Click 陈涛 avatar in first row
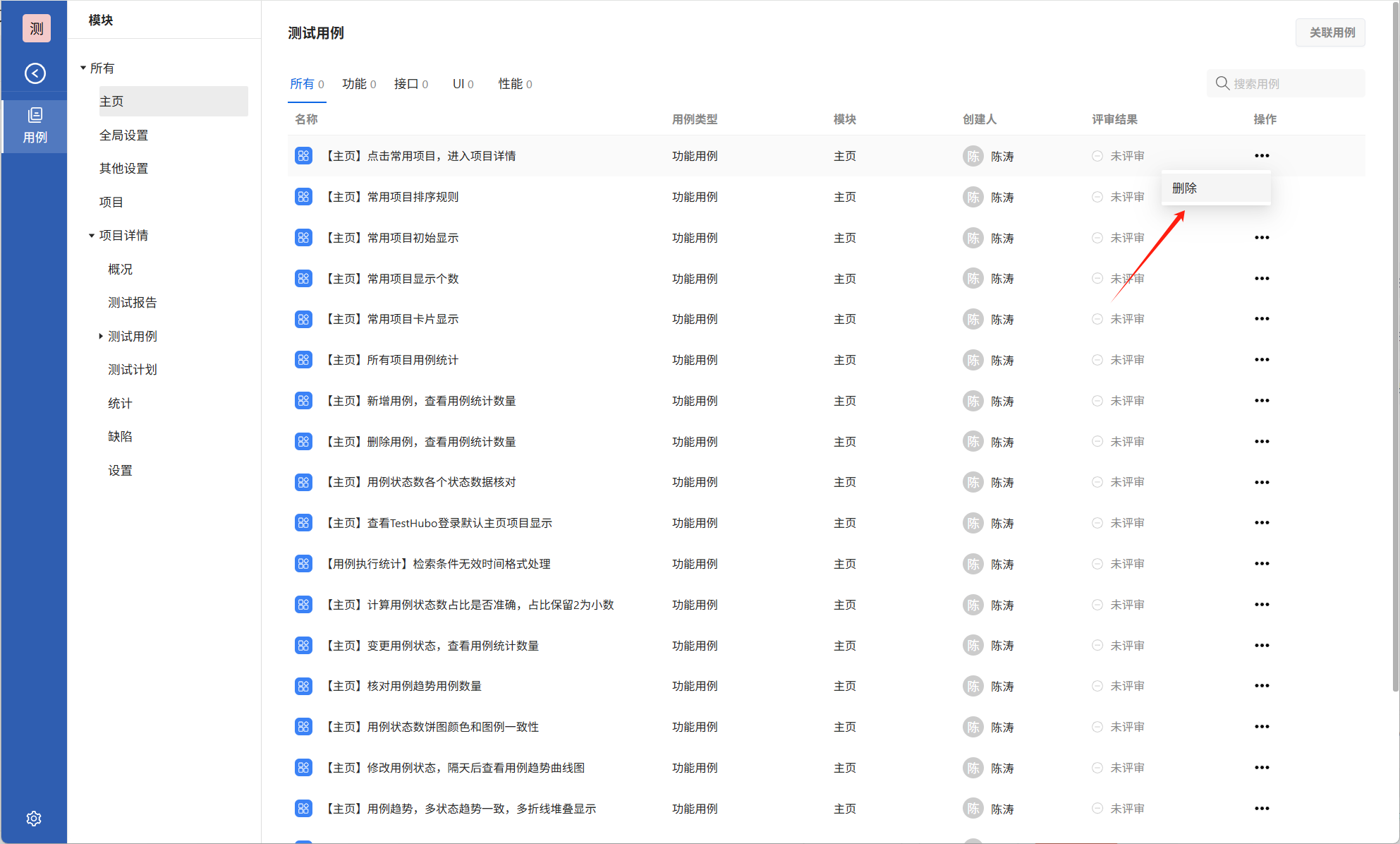1400x844 pixels. tap(973, 156)
